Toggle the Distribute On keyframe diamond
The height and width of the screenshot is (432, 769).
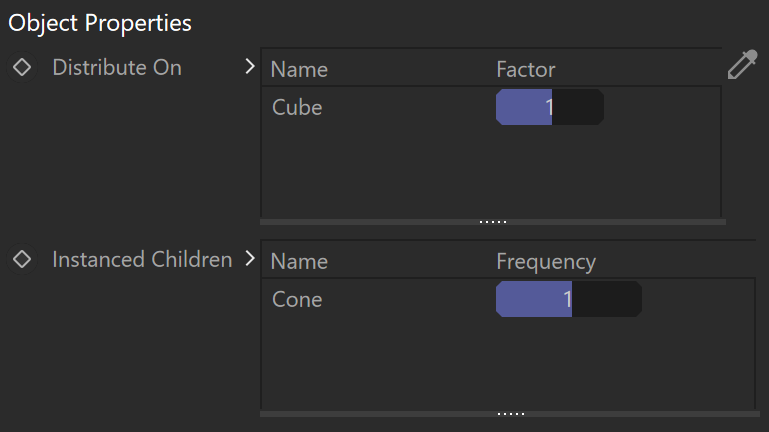point(22,67)
